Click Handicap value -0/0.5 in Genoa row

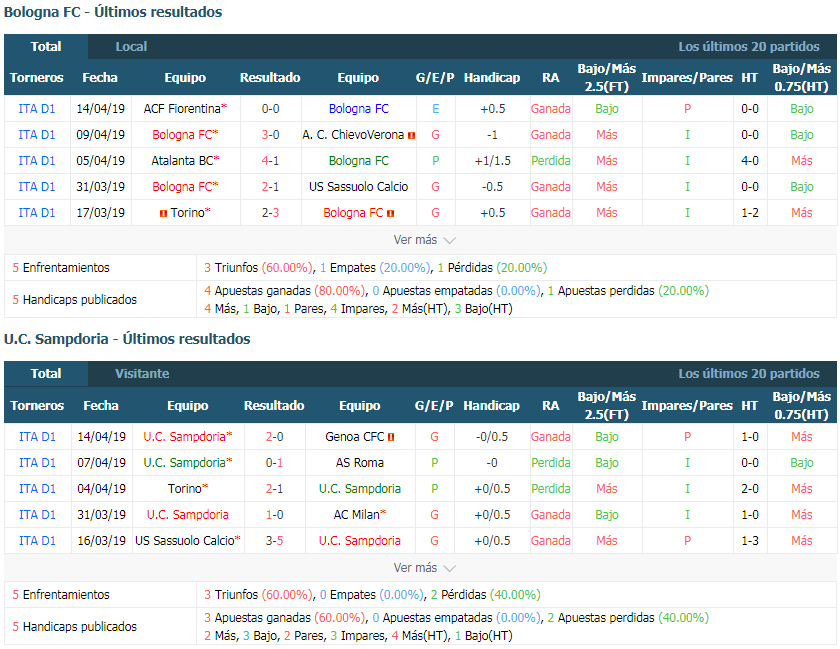click(492, 437)
